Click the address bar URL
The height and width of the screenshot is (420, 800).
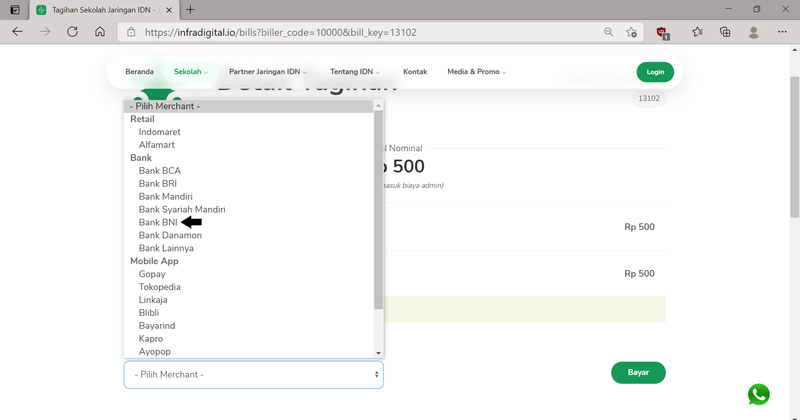[x=281, y=32]
